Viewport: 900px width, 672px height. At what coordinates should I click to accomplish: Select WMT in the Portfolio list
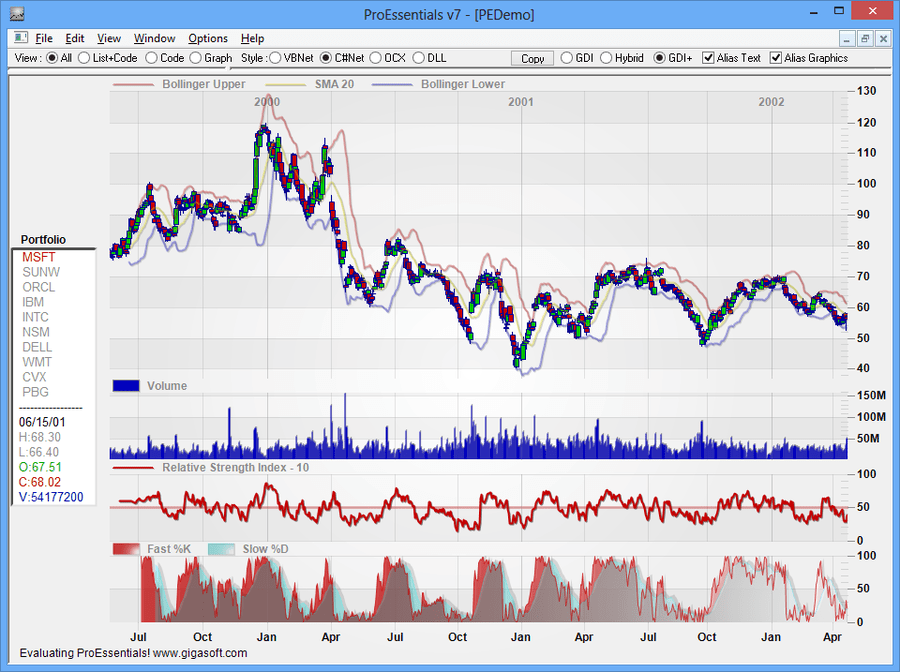37,362
